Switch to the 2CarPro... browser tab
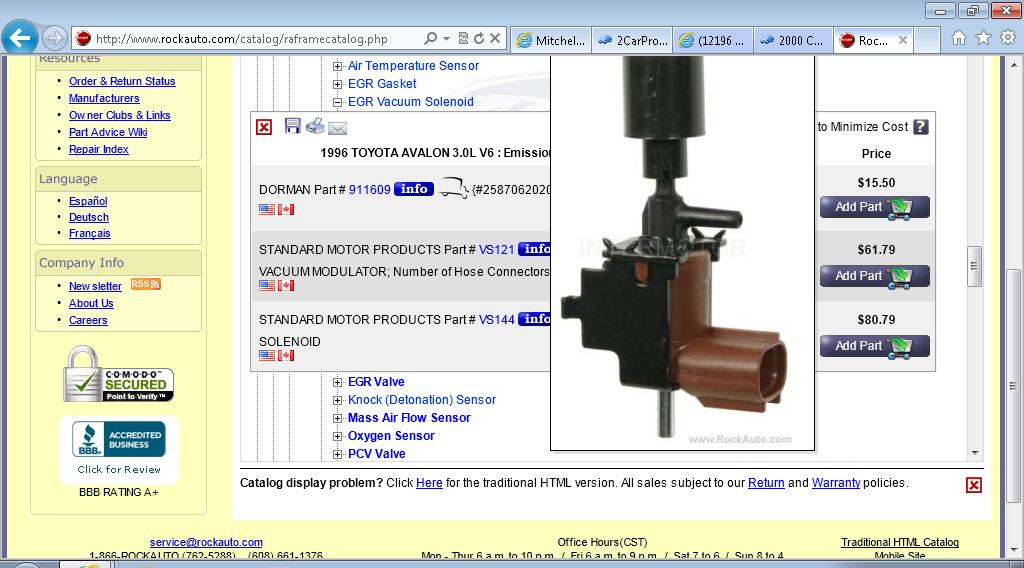This screenshot has height=568, width=1024. [632, 40]
